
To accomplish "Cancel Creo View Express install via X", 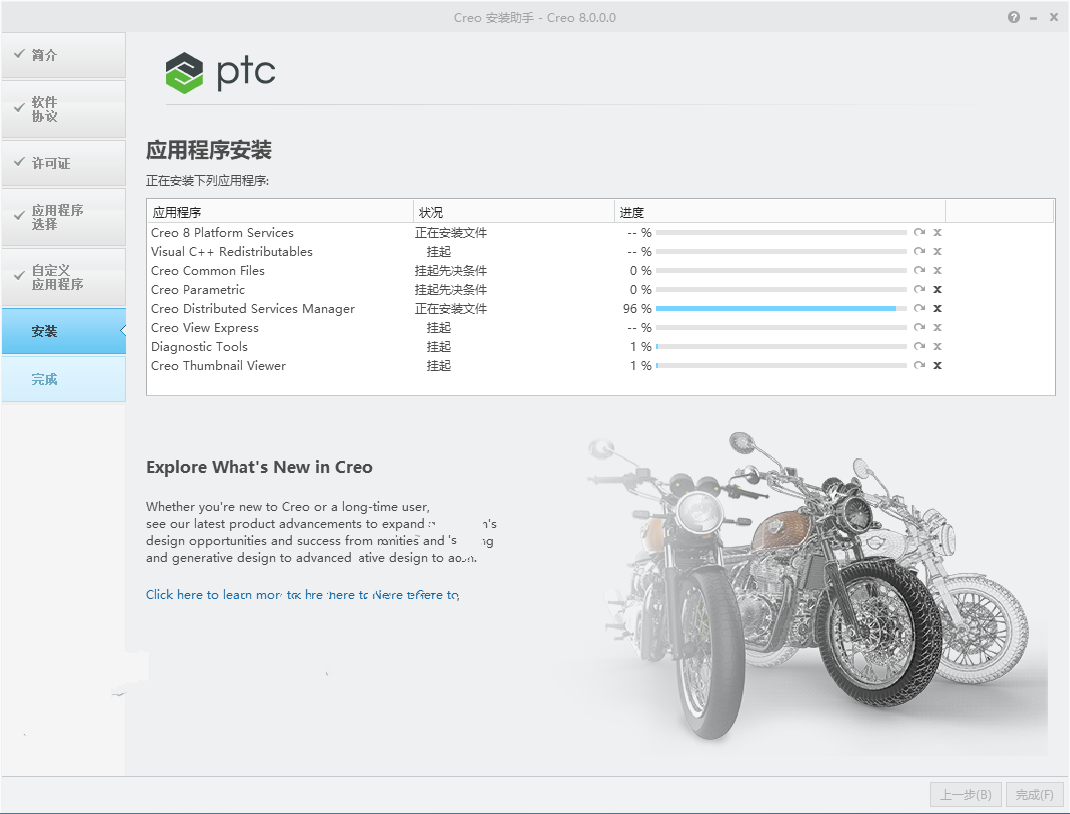I will click(938, 328).
